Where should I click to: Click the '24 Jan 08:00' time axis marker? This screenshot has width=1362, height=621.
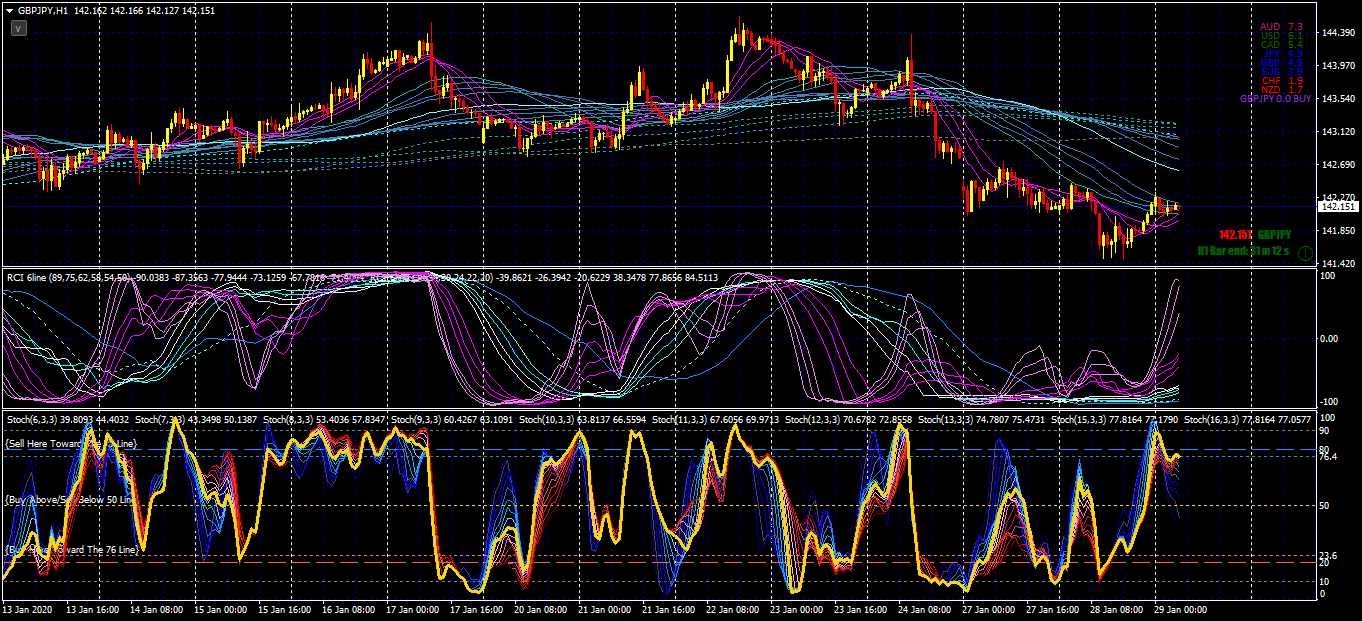(926, 609)
